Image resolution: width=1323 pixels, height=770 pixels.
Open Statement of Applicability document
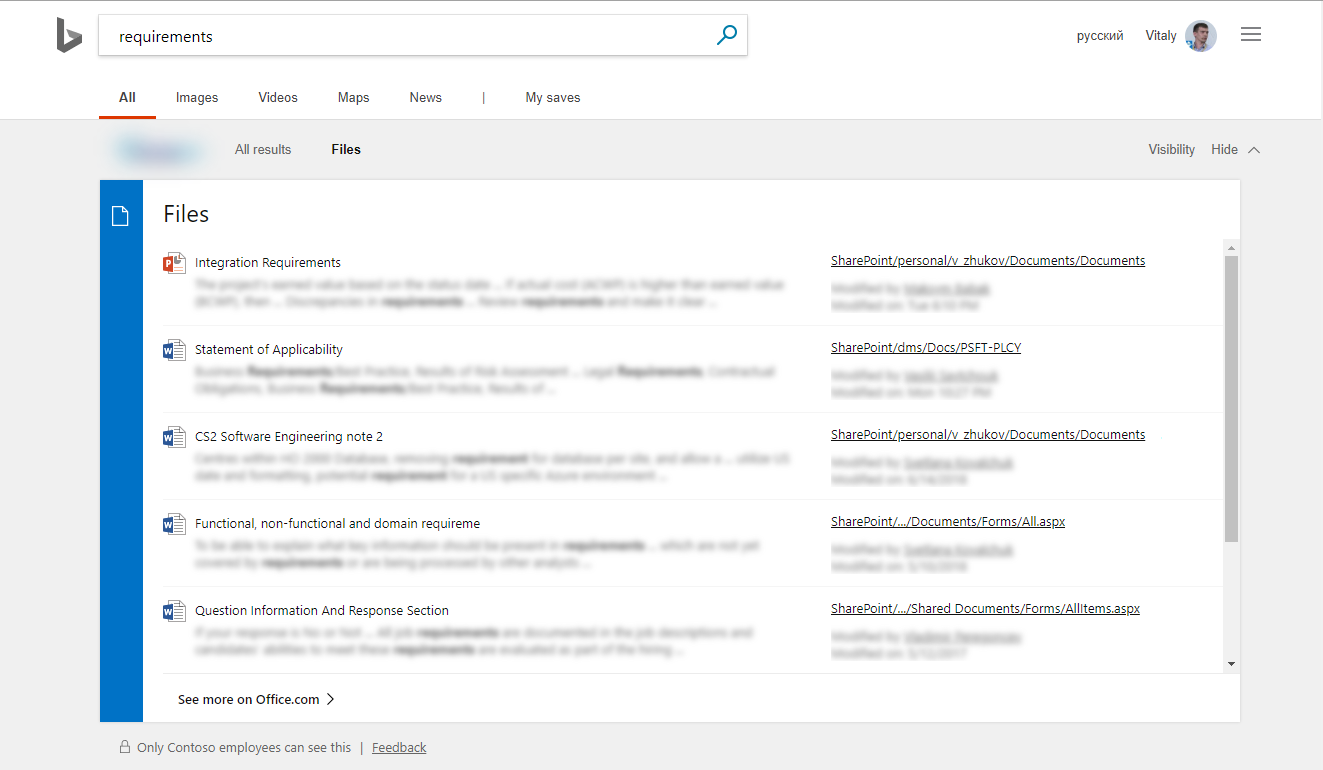(x=269, y=350)
